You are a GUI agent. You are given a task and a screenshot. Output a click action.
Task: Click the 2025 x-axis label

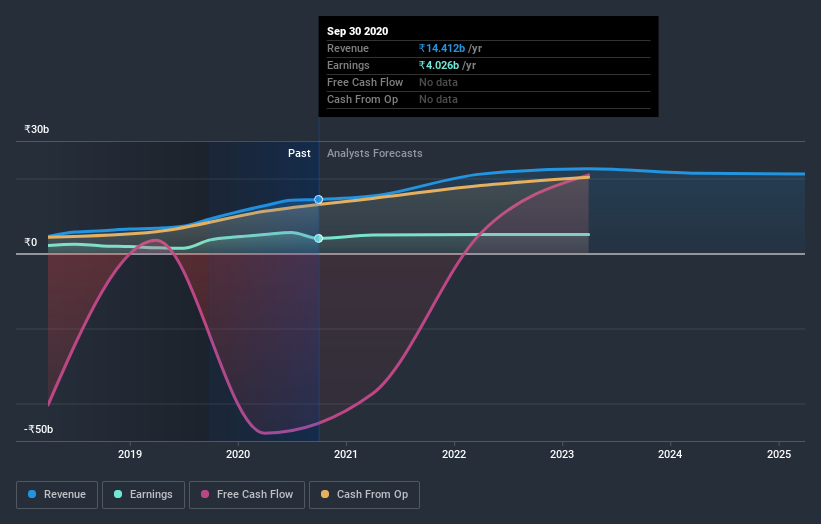(x=779, y=454)
